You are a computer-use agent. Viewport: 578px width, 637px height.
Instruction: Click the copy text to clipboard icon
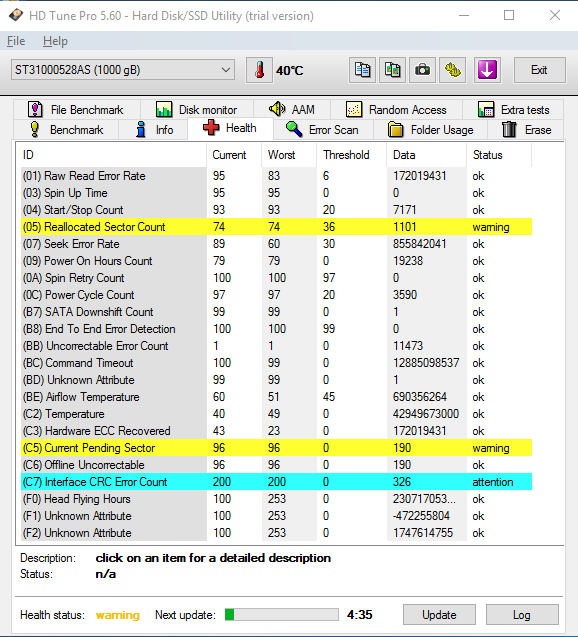(x=362, y=70)
